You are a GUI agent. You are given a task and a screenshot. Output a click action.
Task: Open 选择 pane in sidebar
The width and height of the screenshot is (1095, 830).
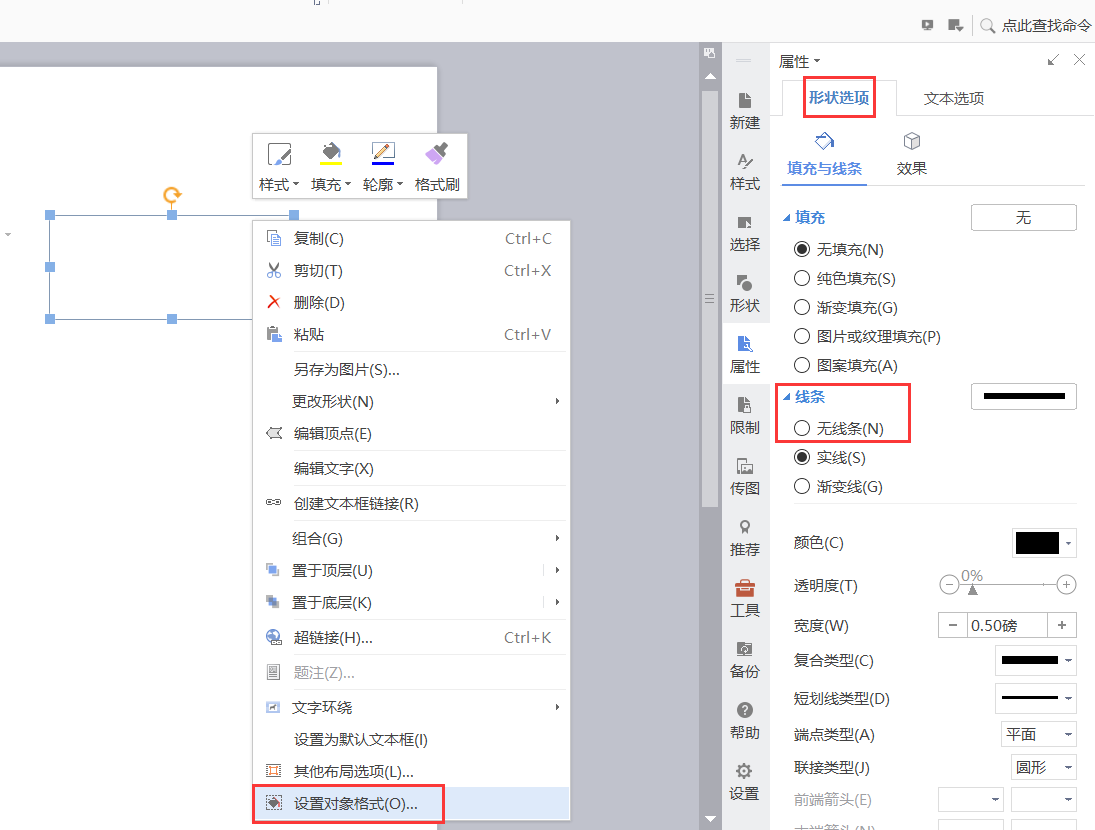pyautogui.click(x=744, y=233)
